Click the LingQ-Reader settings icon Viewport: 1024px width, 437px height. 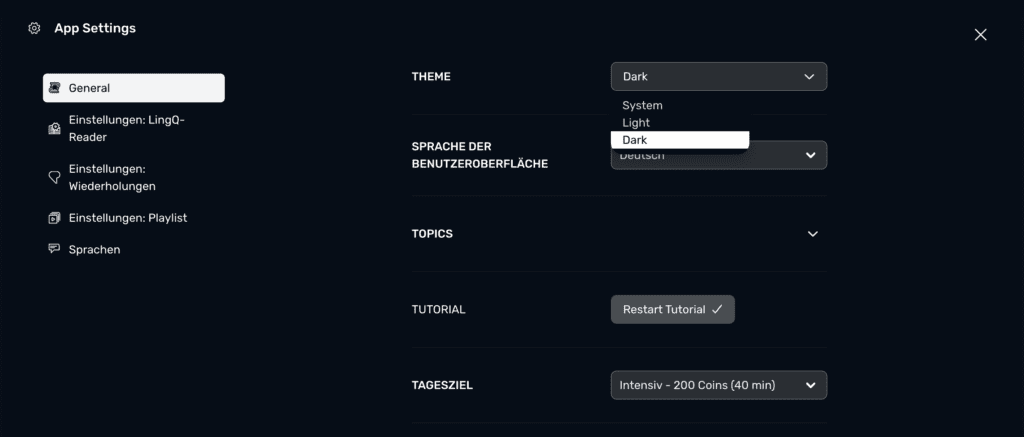point(54,129)
